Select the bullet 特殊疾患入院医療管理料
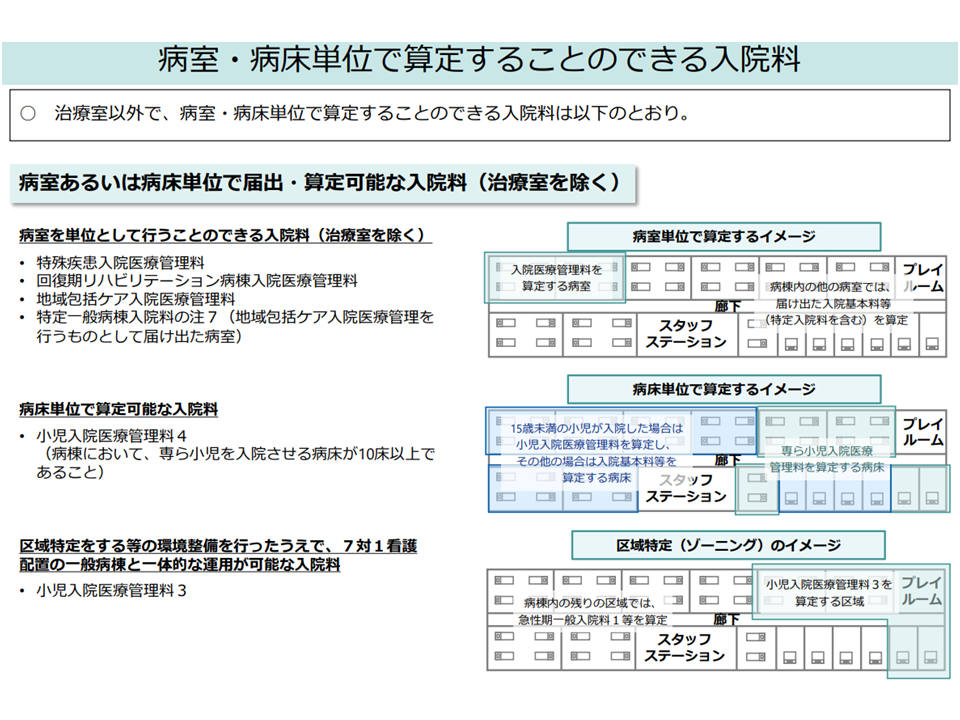The width and height of the screenshot is (960, 720). 120,263
